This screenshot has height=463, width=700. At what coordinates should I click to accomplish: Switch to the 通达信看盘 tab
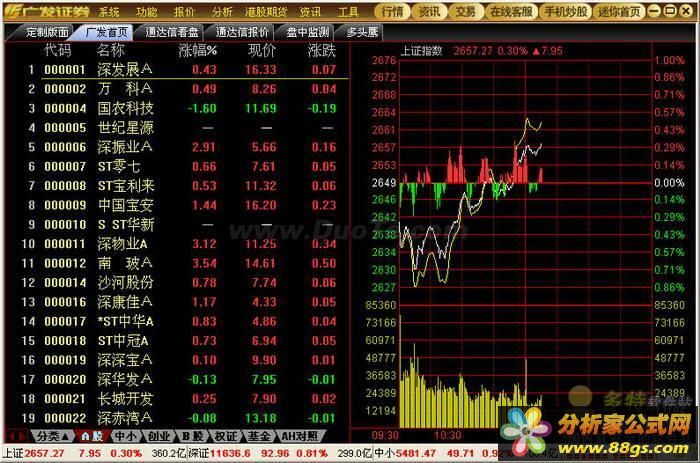[172, 32]
